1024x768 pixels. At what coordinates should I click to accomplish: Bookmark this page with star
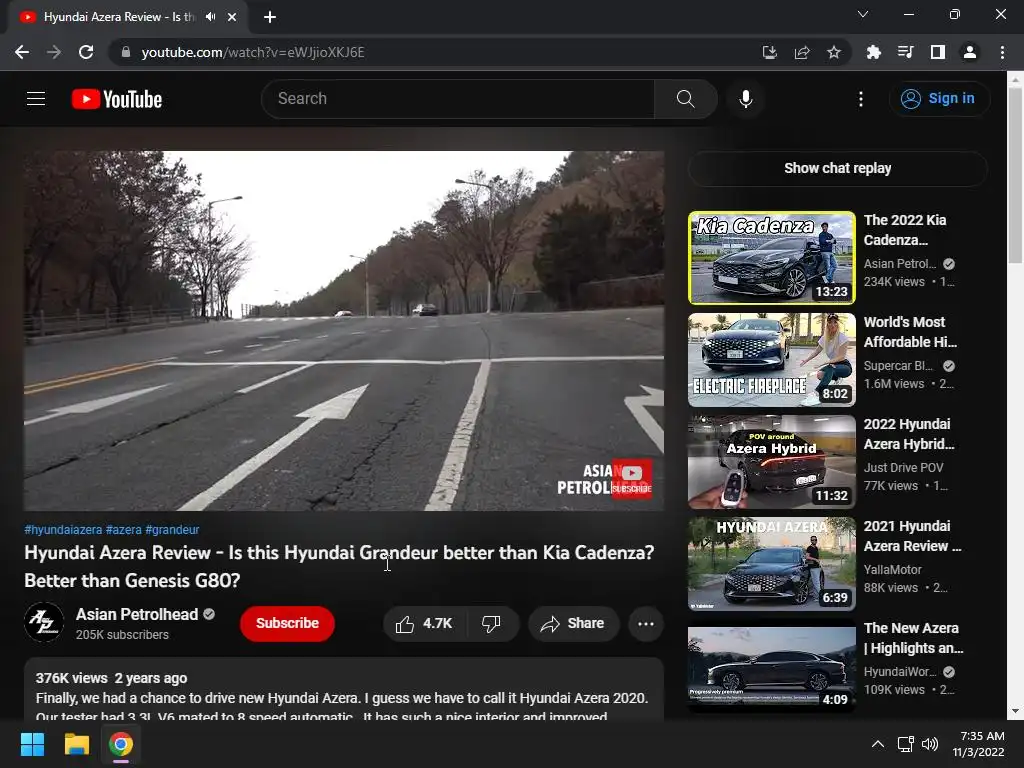(x=834, y=52)
